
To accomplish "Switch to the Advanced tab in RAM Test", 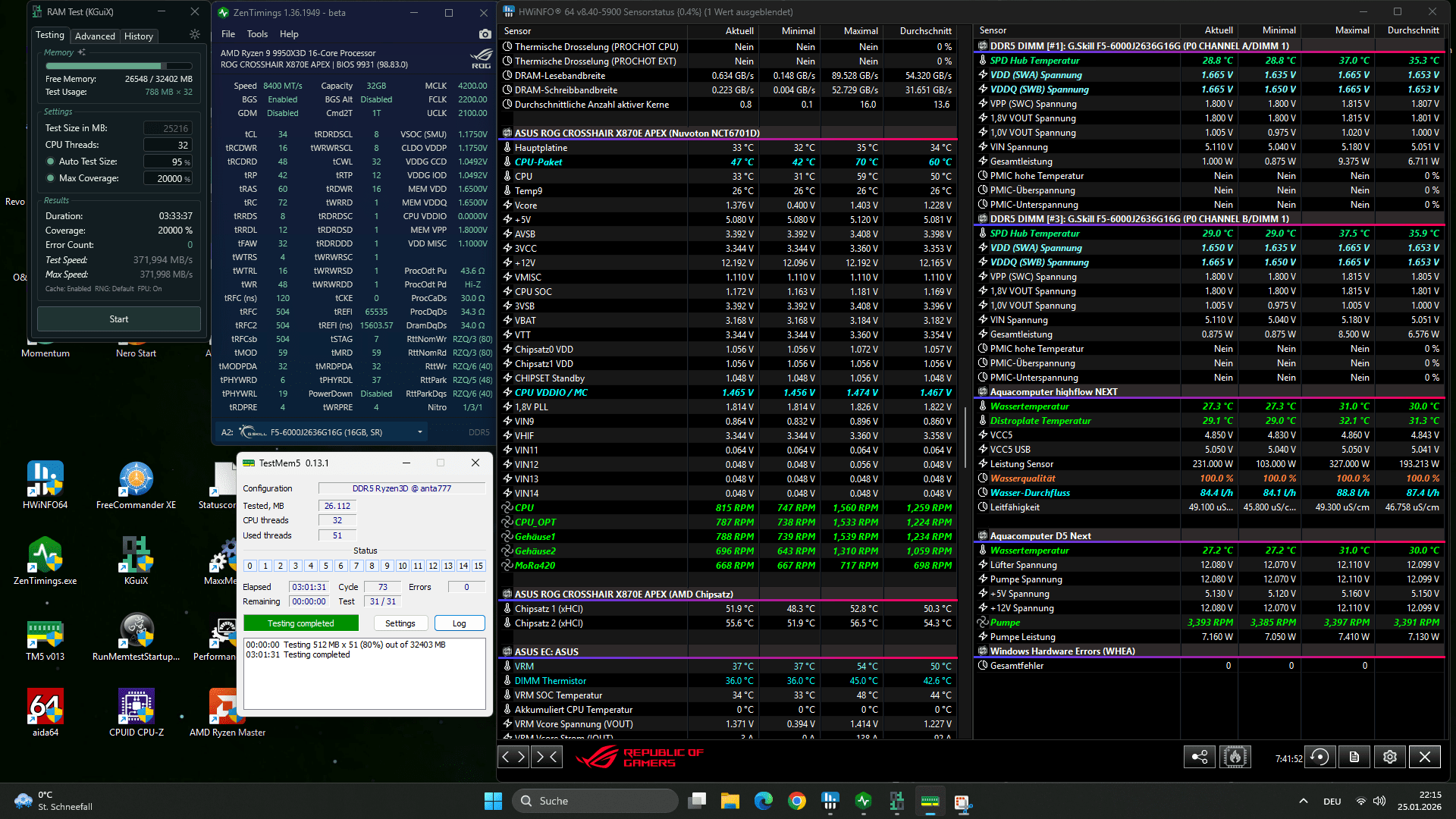I will pyautogui.click(x=95, y=36).
